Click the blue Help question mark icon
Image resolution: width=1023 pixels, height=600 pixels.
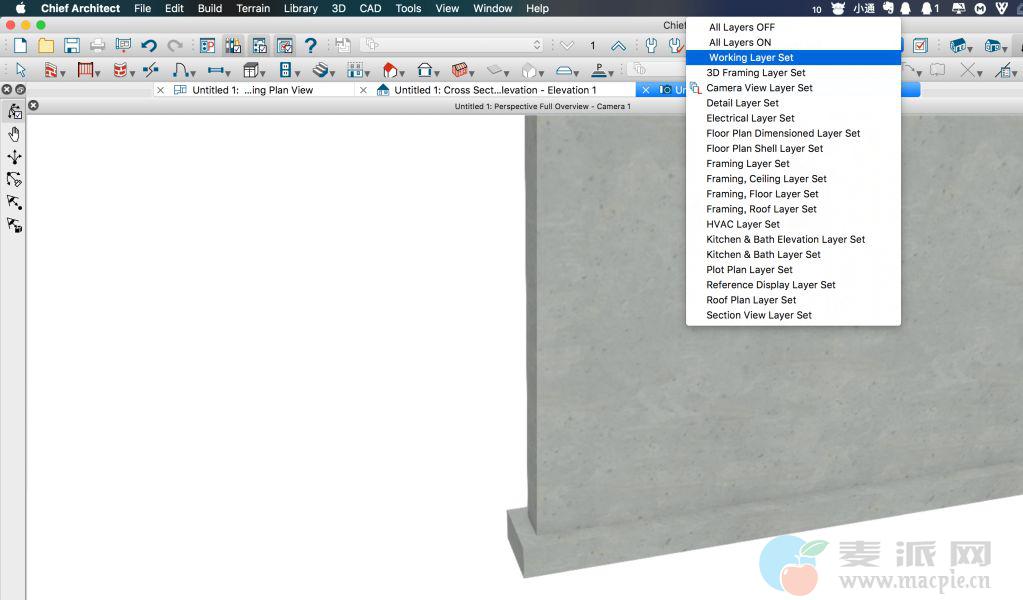pyautogui.click(x=310, y=46)
